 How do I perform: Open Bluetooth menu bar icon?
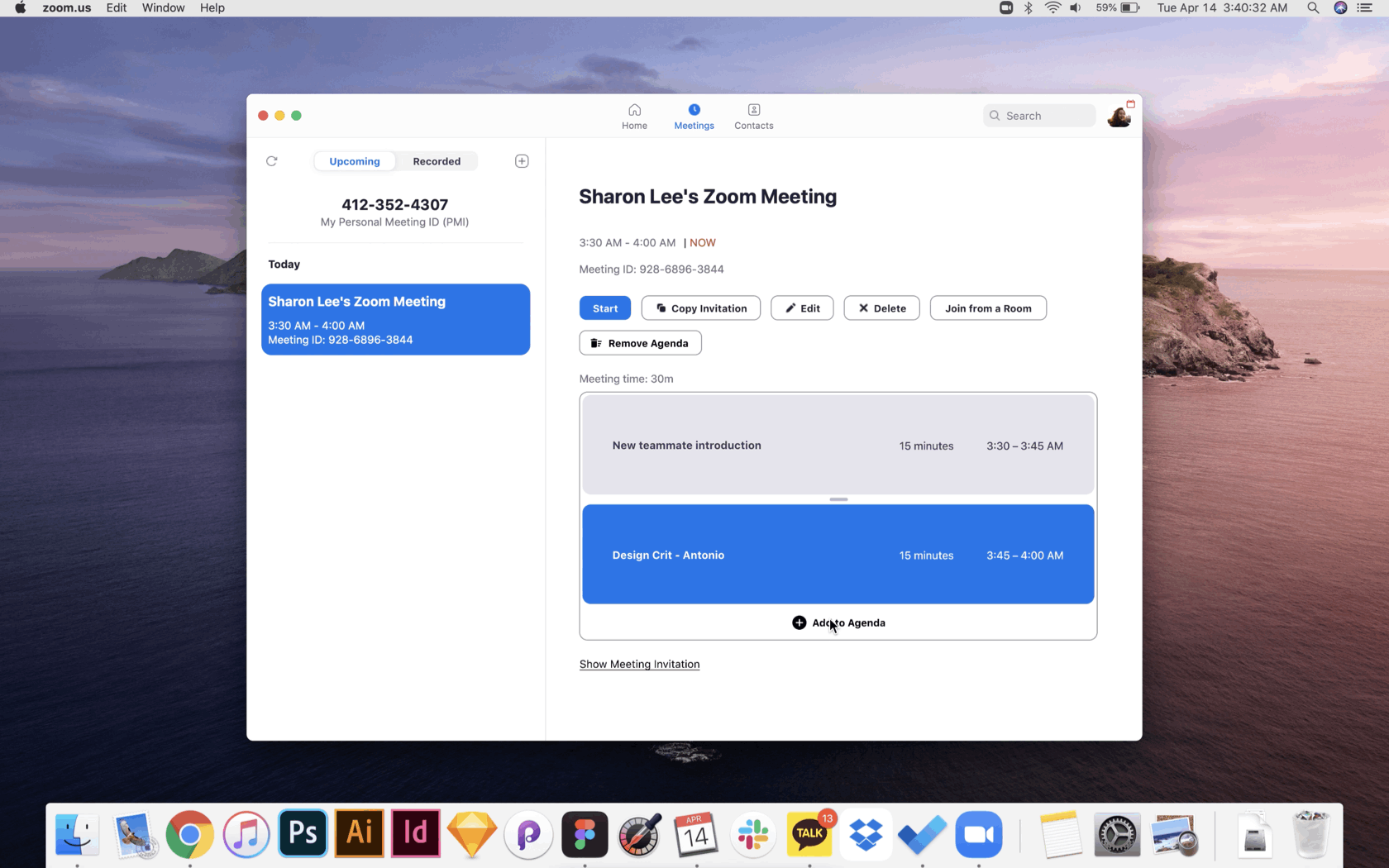[x=1029, y=7]
